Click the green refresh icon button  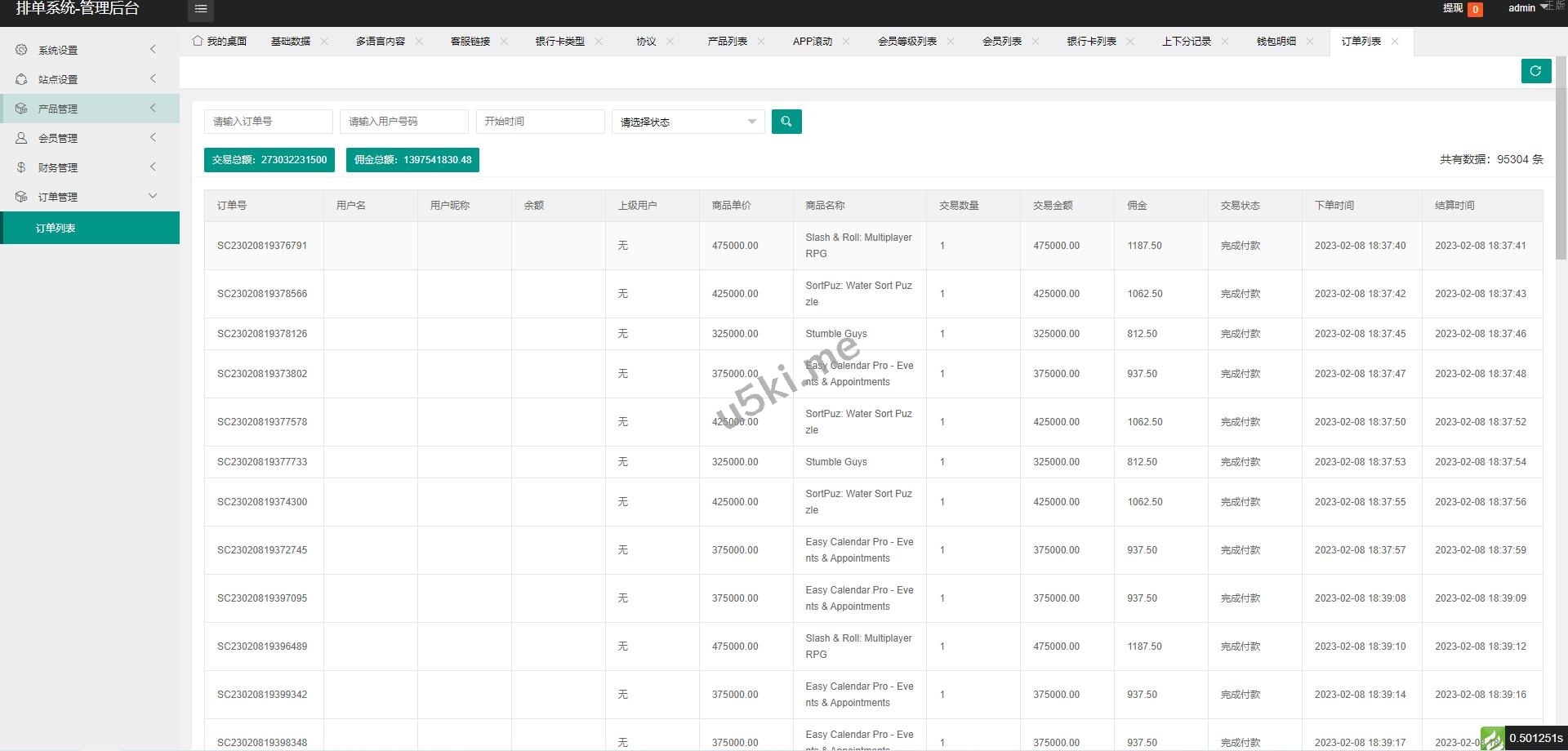click(1535, 71)
